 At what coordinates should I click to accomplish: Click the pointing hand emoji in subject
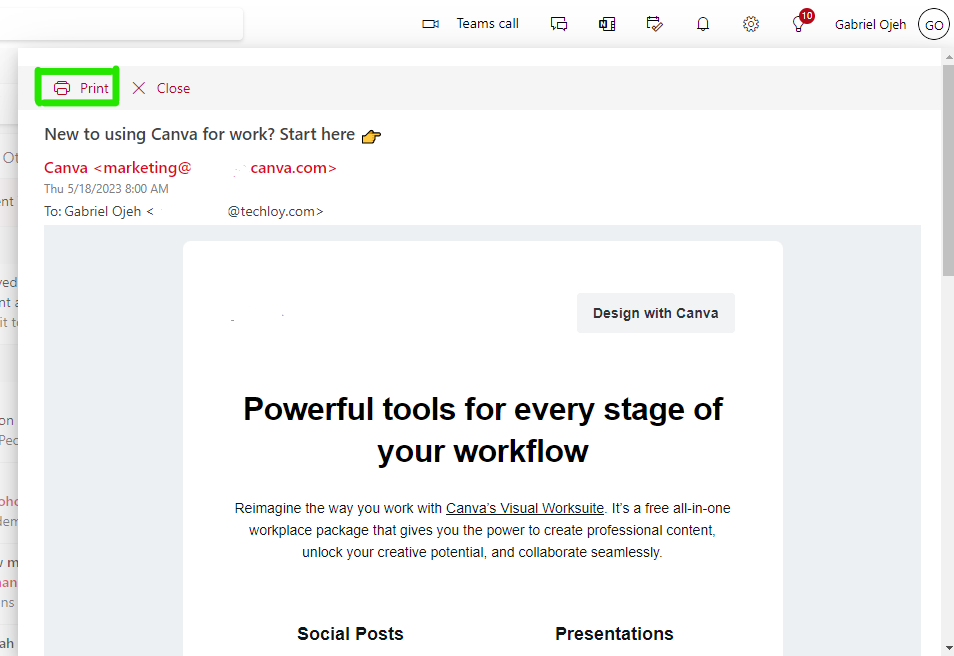pos(371,136)
